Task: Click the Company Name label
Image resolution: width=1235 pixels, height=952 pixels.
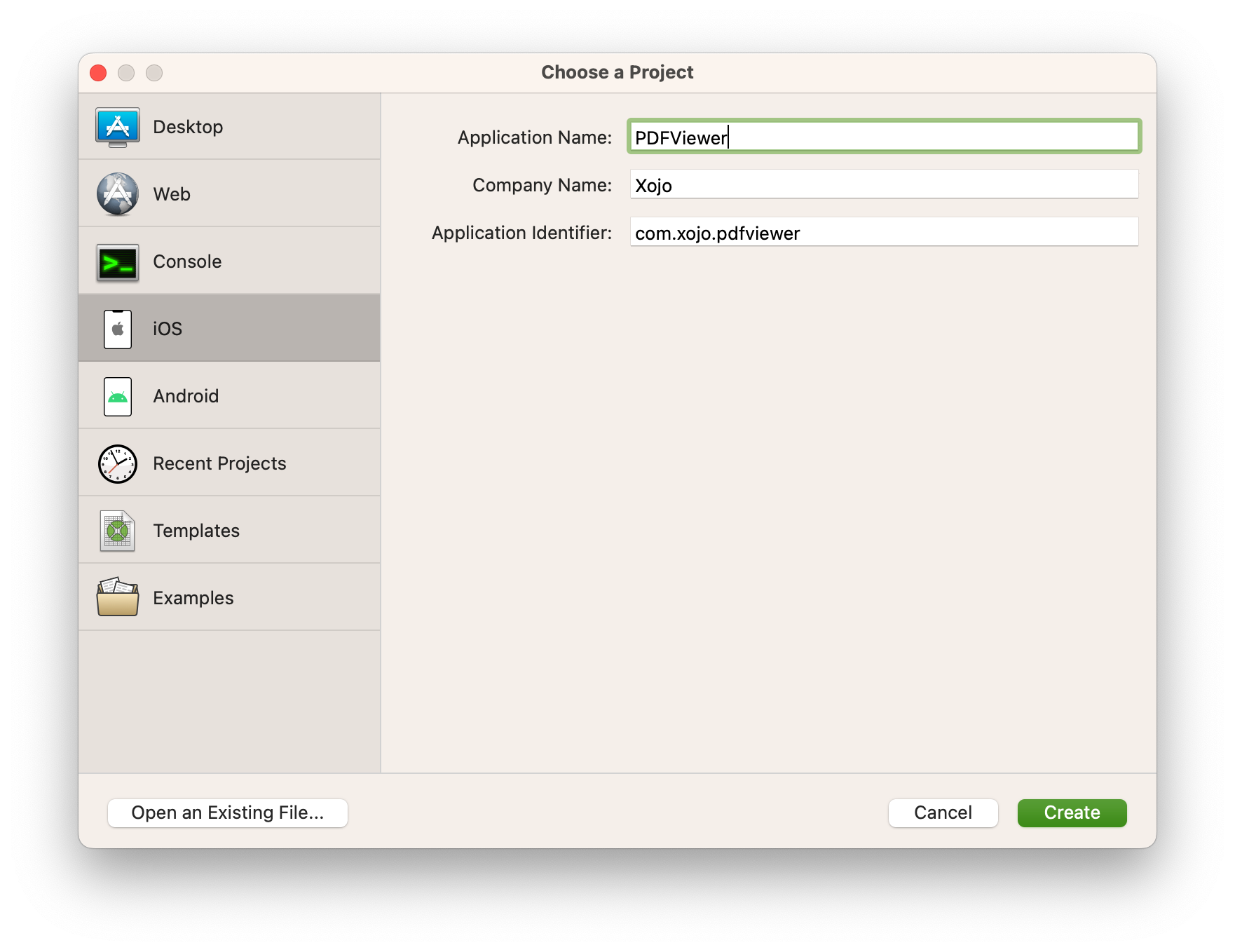Action: (x=542, y=185)
